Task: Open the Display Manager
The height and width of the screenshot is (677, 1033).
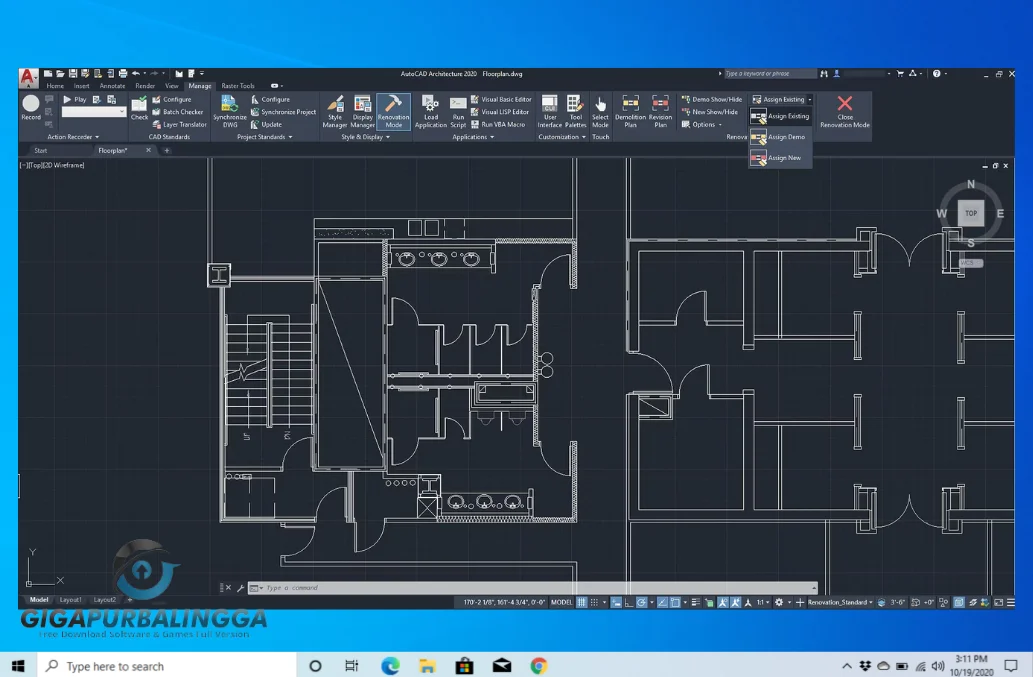Action: tap(362, 111)
